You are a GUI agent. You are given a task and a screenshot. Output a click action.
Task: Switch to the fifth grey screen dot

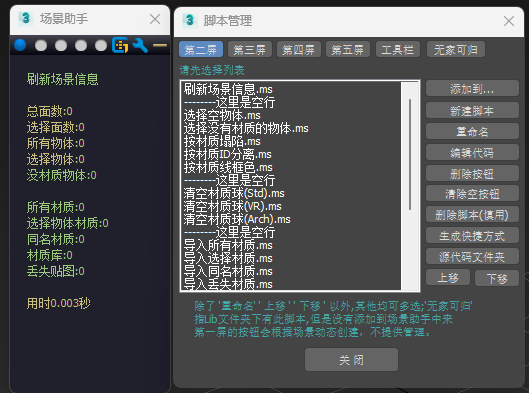click(101, 46)
